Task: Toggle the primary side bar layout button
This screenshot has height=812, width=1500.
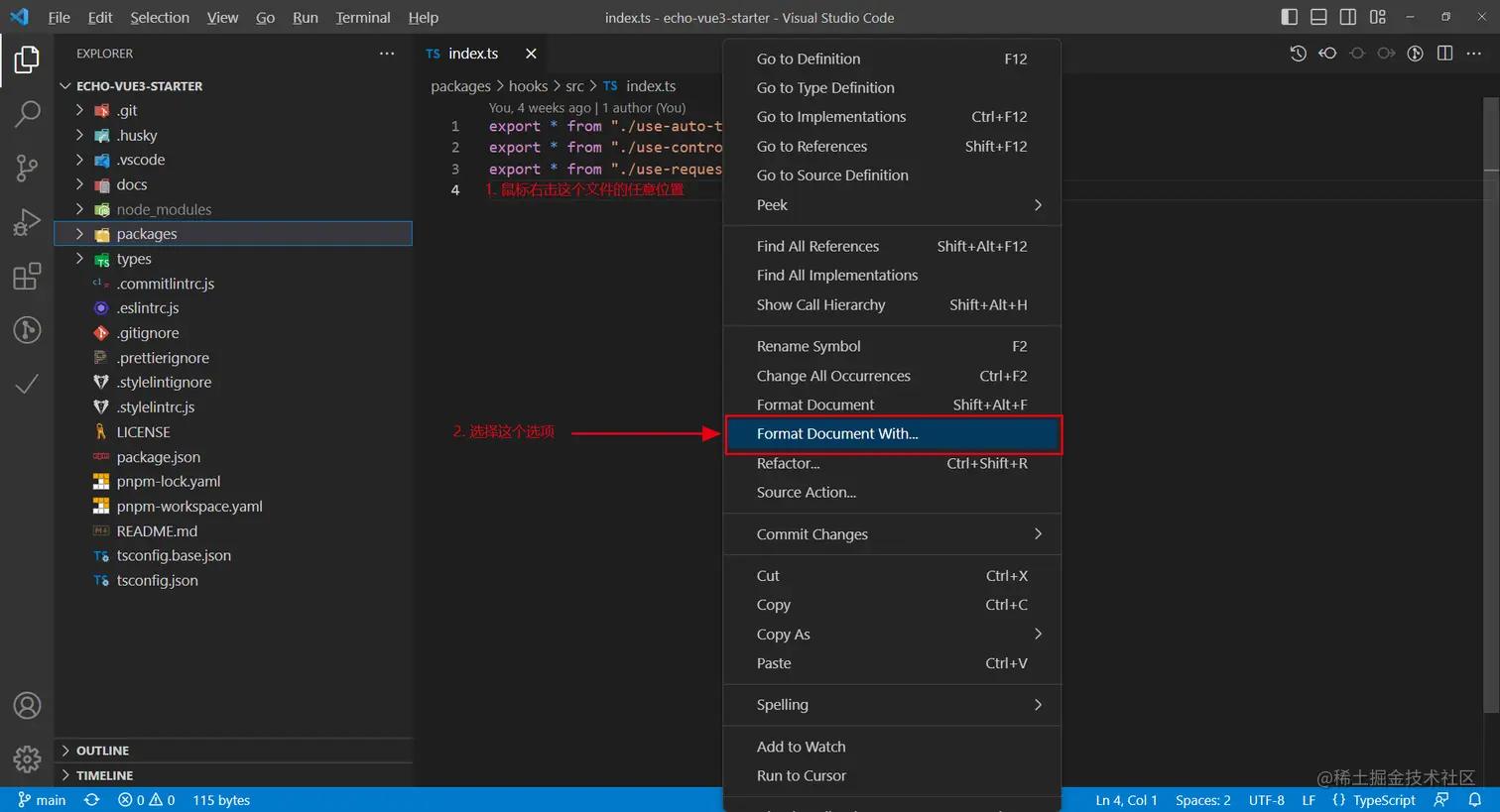Action: click(x=1290, y=17)
